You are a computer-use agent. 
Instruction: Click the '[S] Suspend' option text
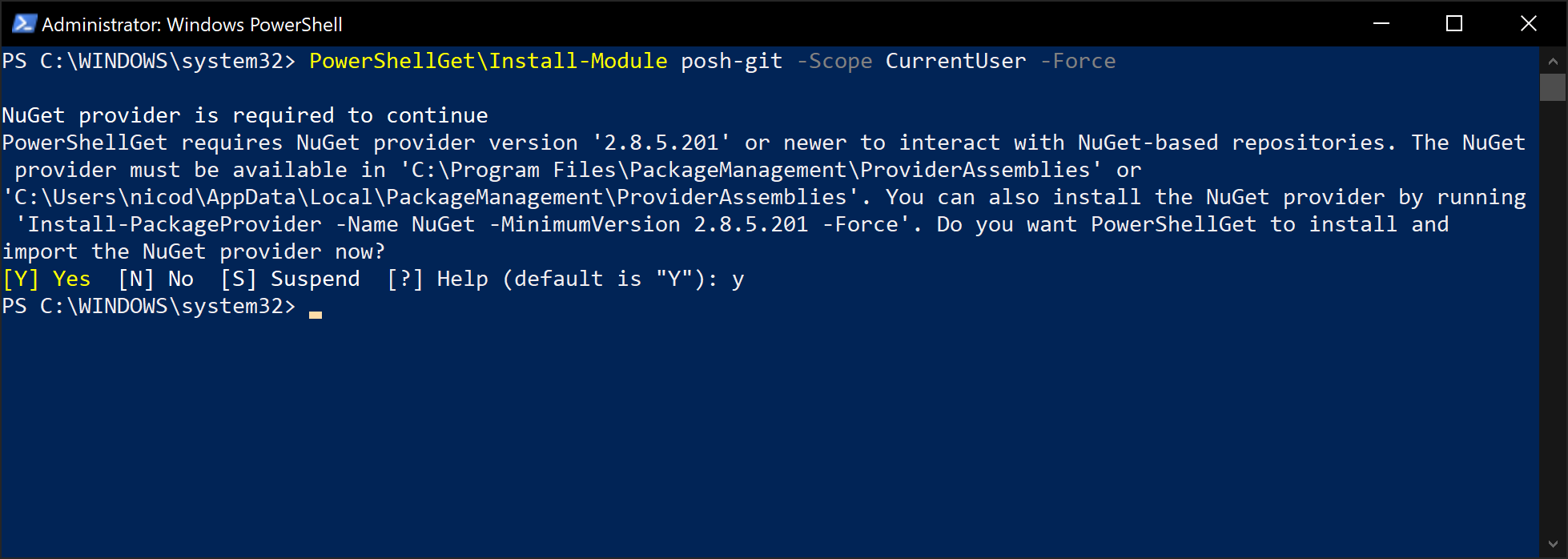point(290,279)
